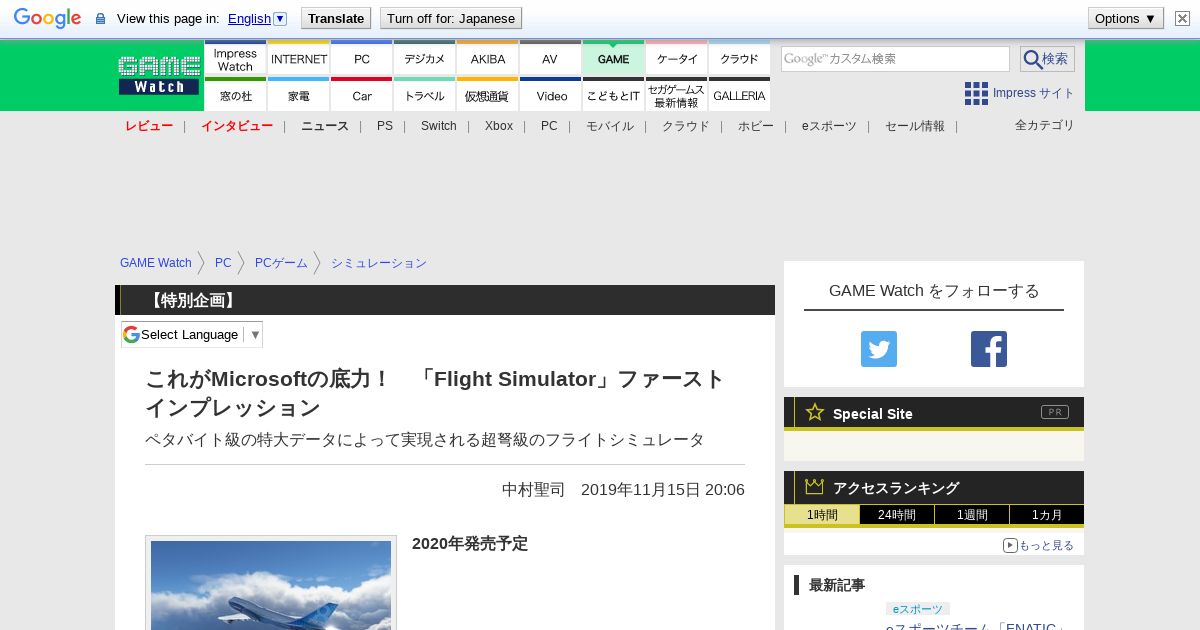Open the INTERNET site tab
Screen dimensions: 1200x630
[x=299, y=59]
